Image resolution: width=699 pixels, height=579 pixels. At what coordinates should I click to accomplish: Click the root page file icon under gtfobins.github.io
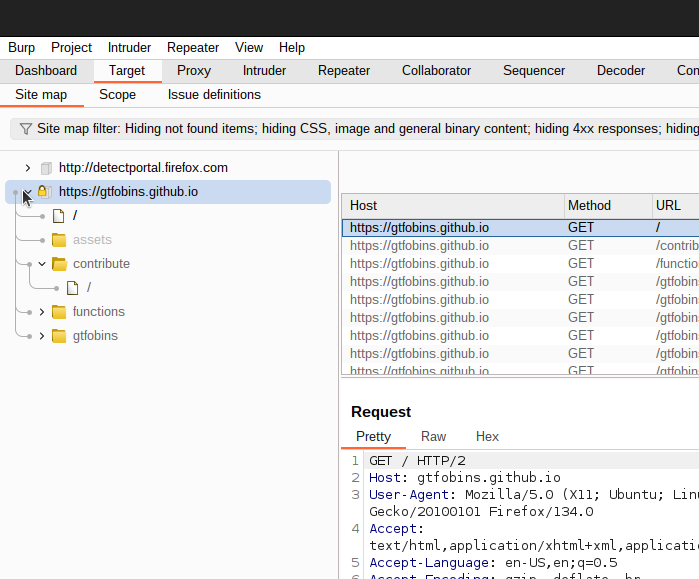tap(58, 216)
